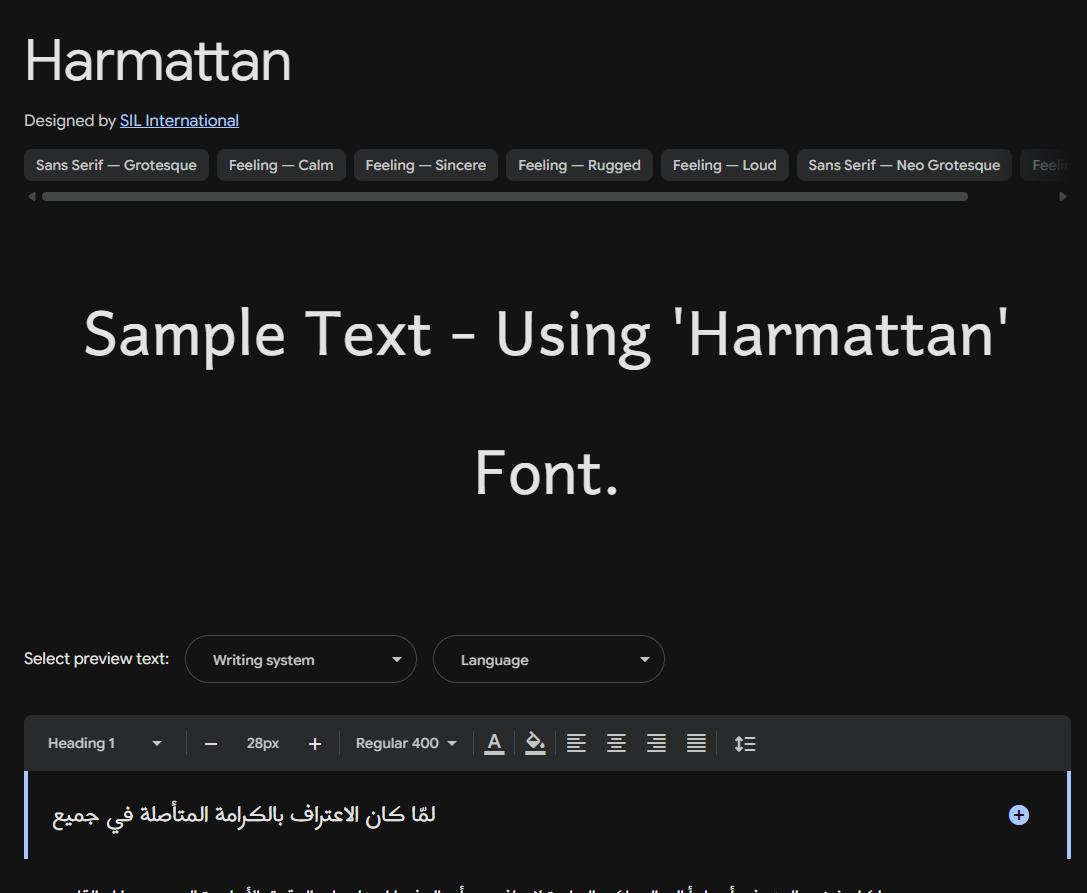
Task: Select the Sans Serif — Neo Grotesque tag
Action: coord(904,165)
